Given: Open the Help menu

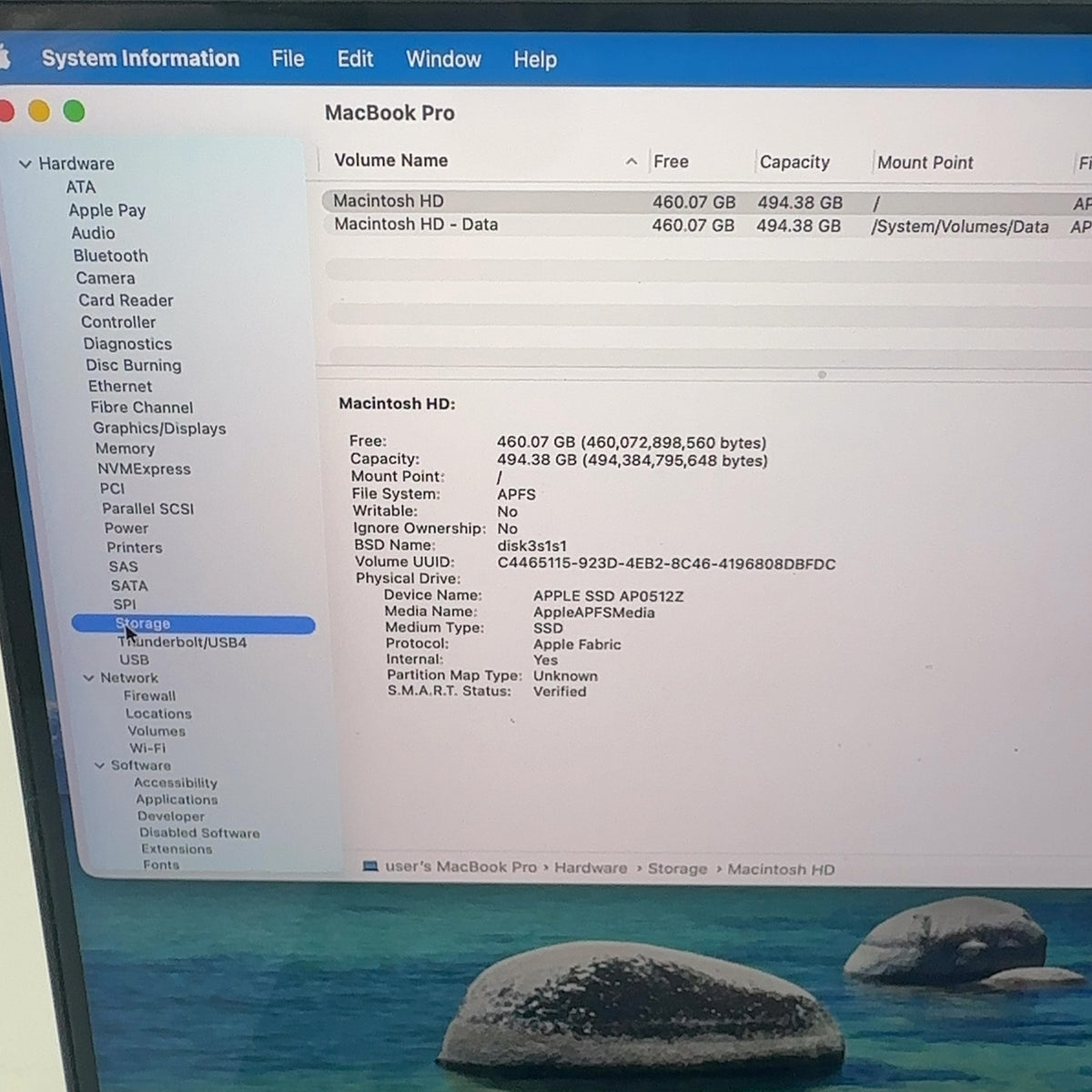Looking at the screenshot, I should [x=535, y=60].
